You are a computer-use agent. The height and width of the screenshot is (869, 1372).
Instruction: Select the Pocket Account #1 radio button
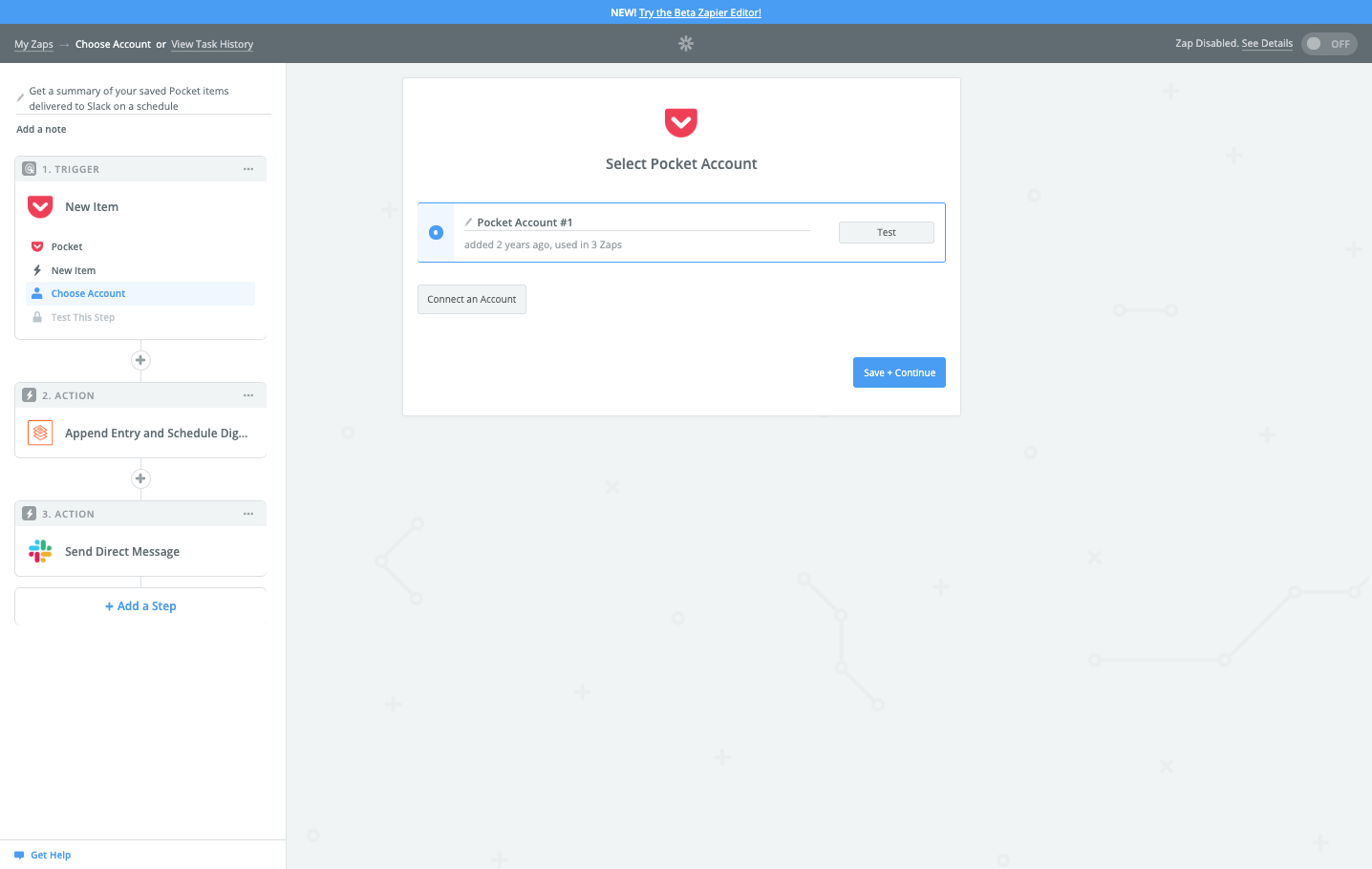coord(436,232)
